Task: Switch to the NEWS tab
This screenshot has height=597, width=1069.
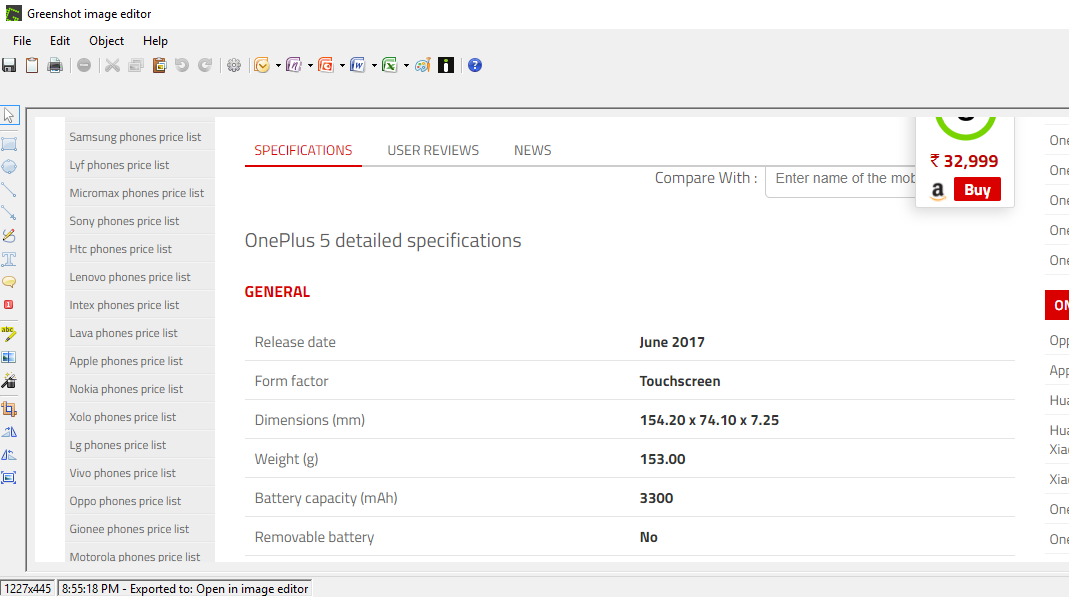Action: coord(532,150)
